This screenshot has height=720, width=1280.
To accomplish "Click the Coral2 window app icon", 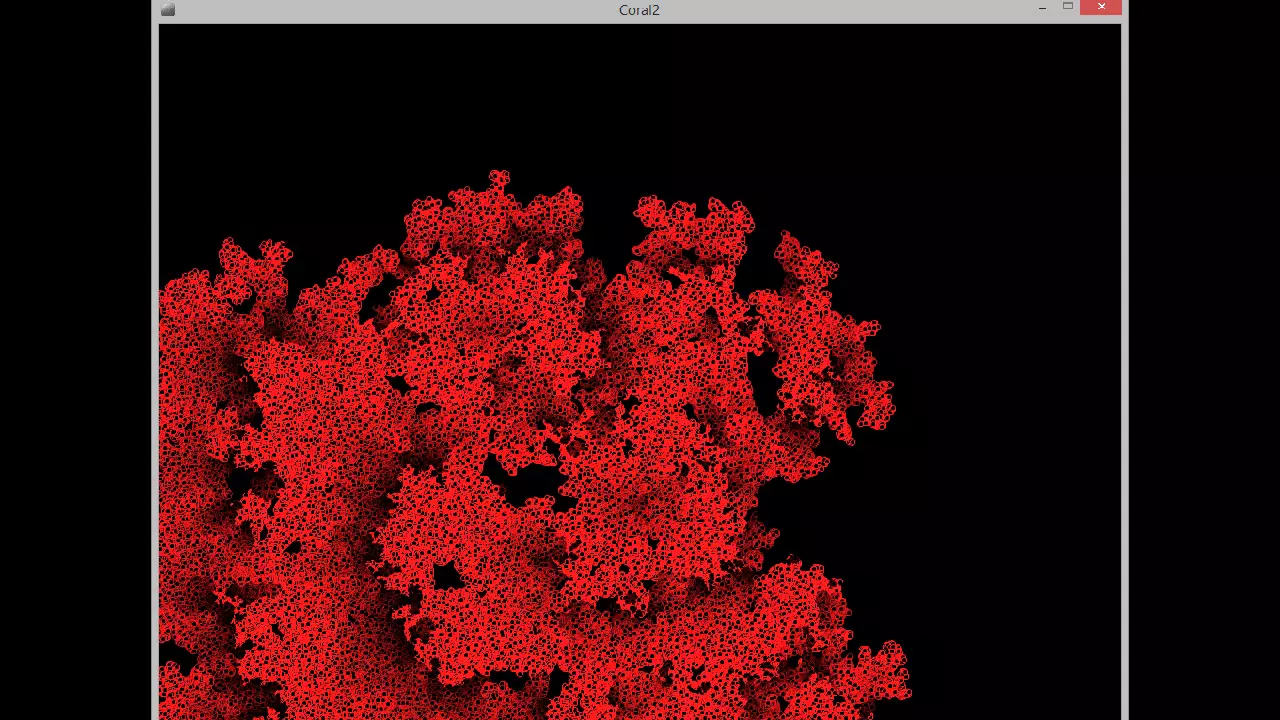I will (x=168, y=10).
